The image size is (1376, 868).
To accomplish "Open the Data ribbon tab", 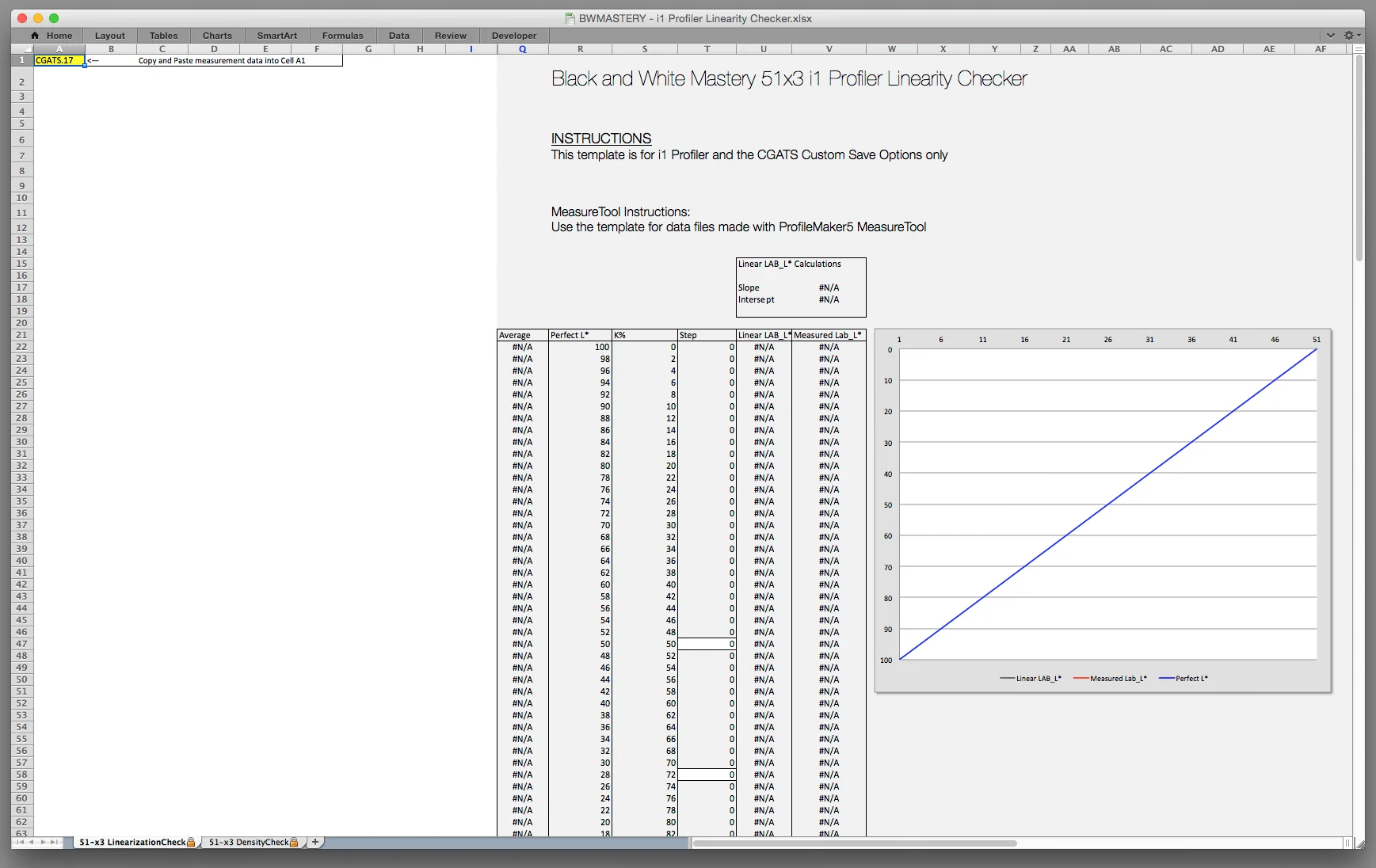I will click(399, 36).
